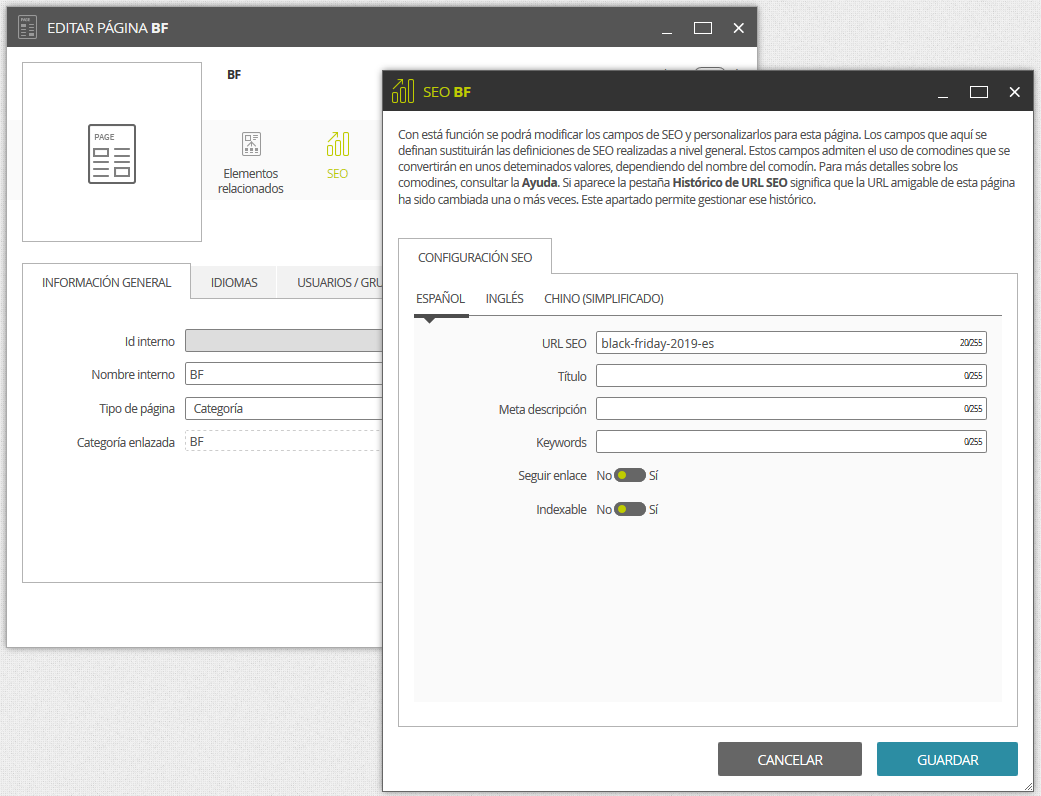Click the Título input field
The image size is (1041, 796).
(791, 376)
